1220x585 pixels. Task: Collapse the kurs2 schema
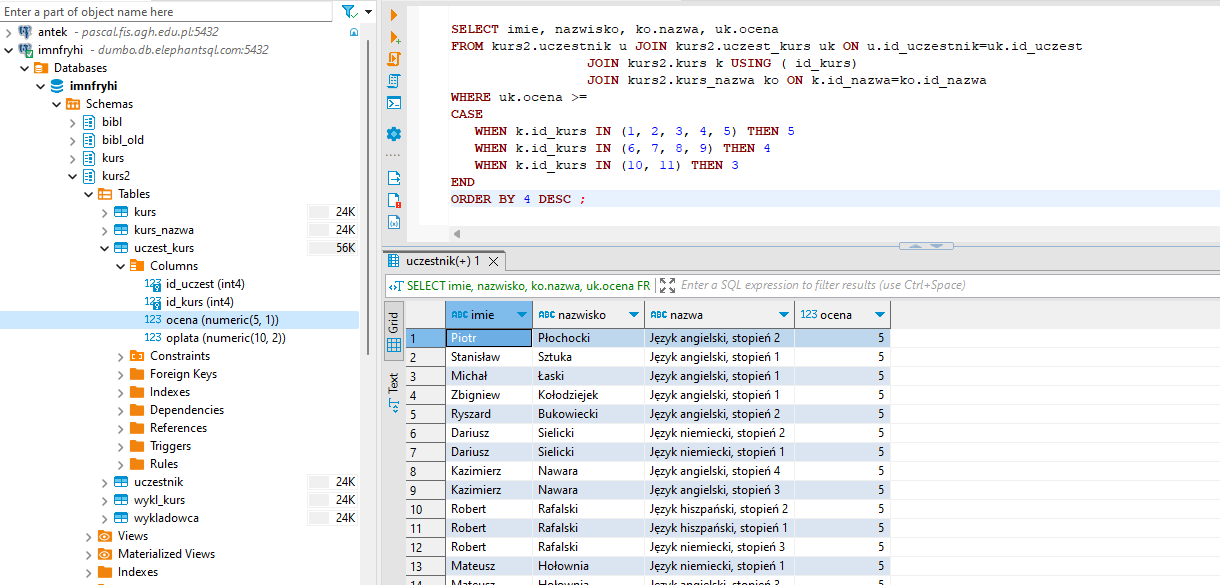[73, 176]
